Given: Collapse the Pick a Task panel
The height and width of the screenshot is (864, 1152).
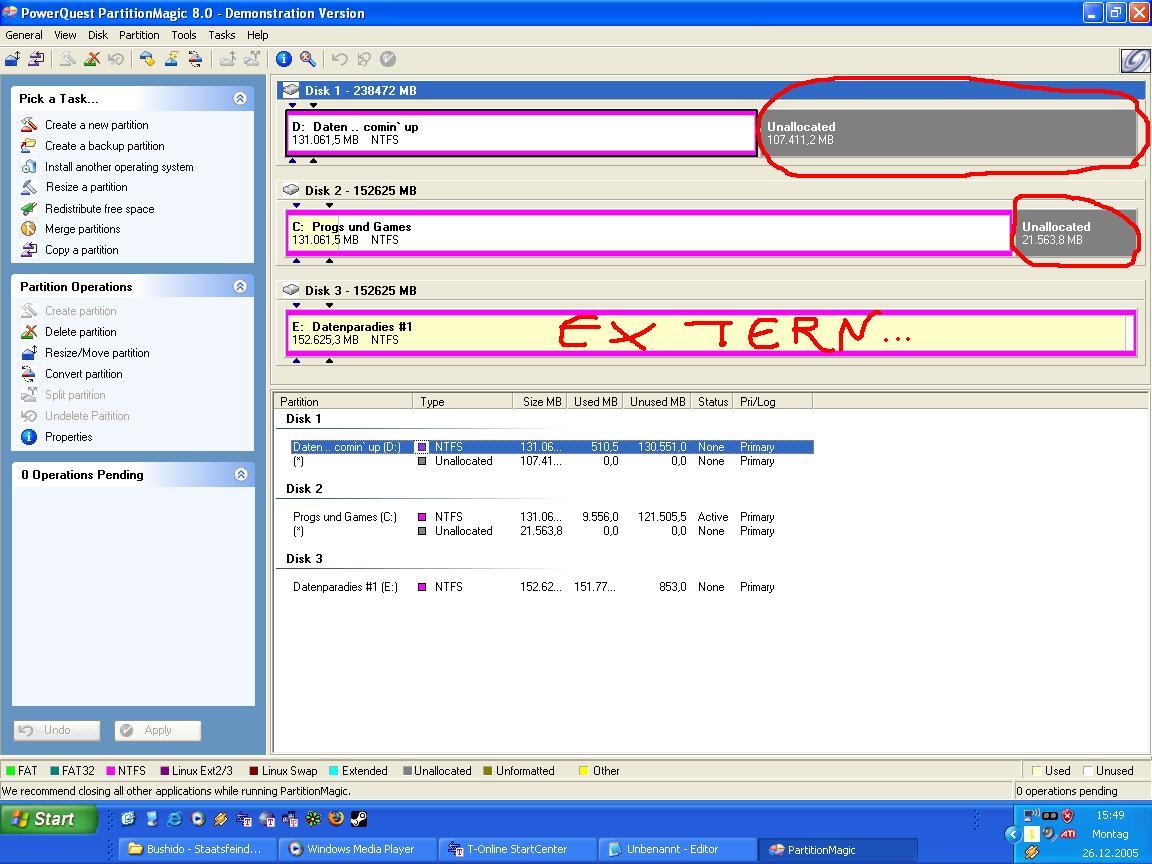Looking at the screenshot, I should tap(240, 98).
